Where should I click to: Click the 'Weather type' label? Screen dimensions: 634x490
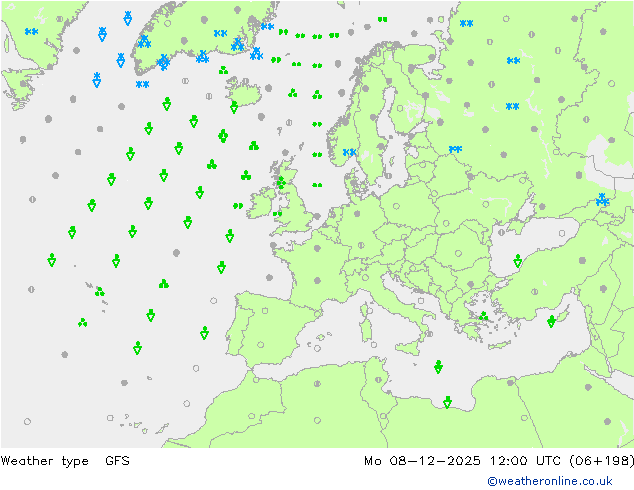[44, 461]
